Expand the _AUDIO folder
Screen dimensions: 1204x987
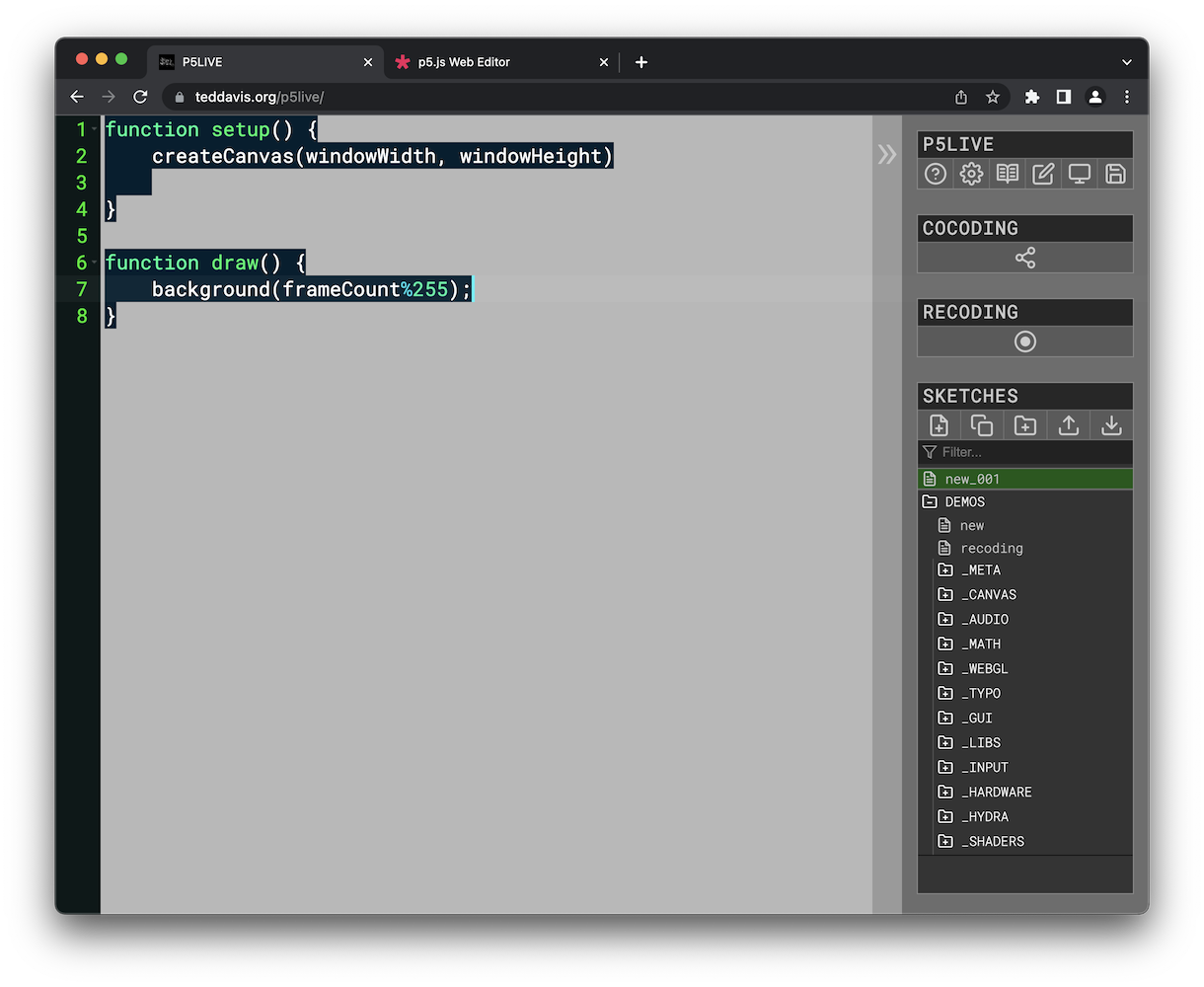945,620
